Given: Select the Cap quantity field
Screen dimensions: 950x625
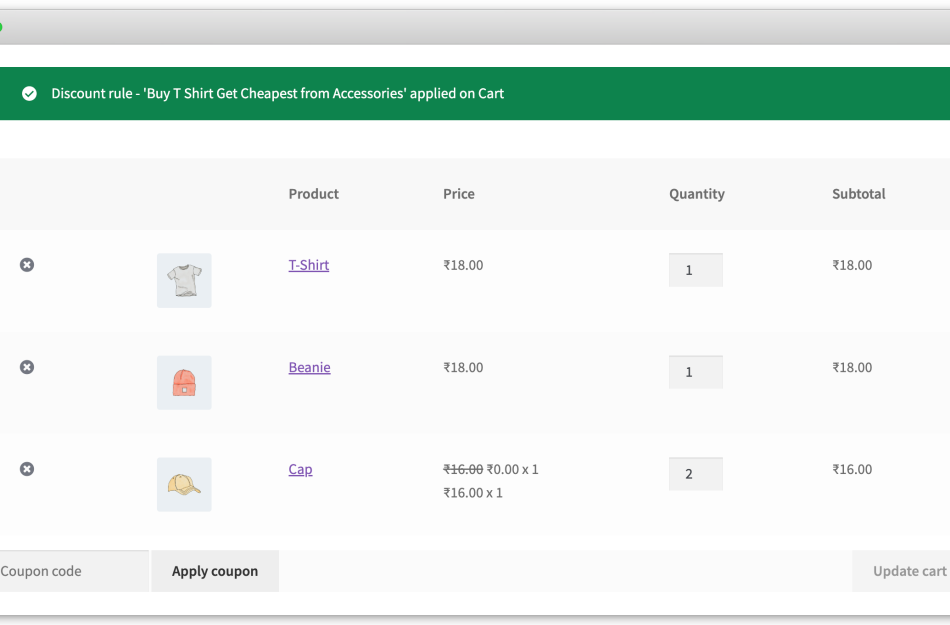Looking at the screenshot, I should pos(695,473).
